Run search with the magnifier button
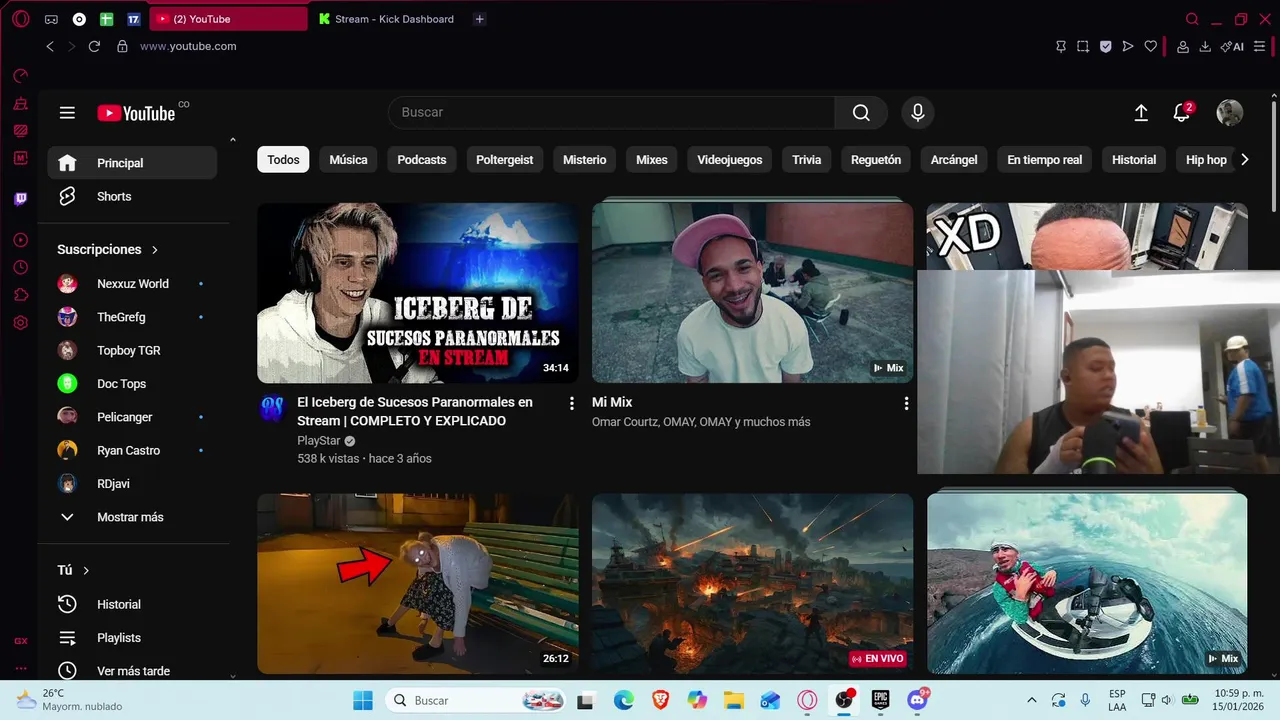This screenshot has width=1280, height=720. [861, 113]
